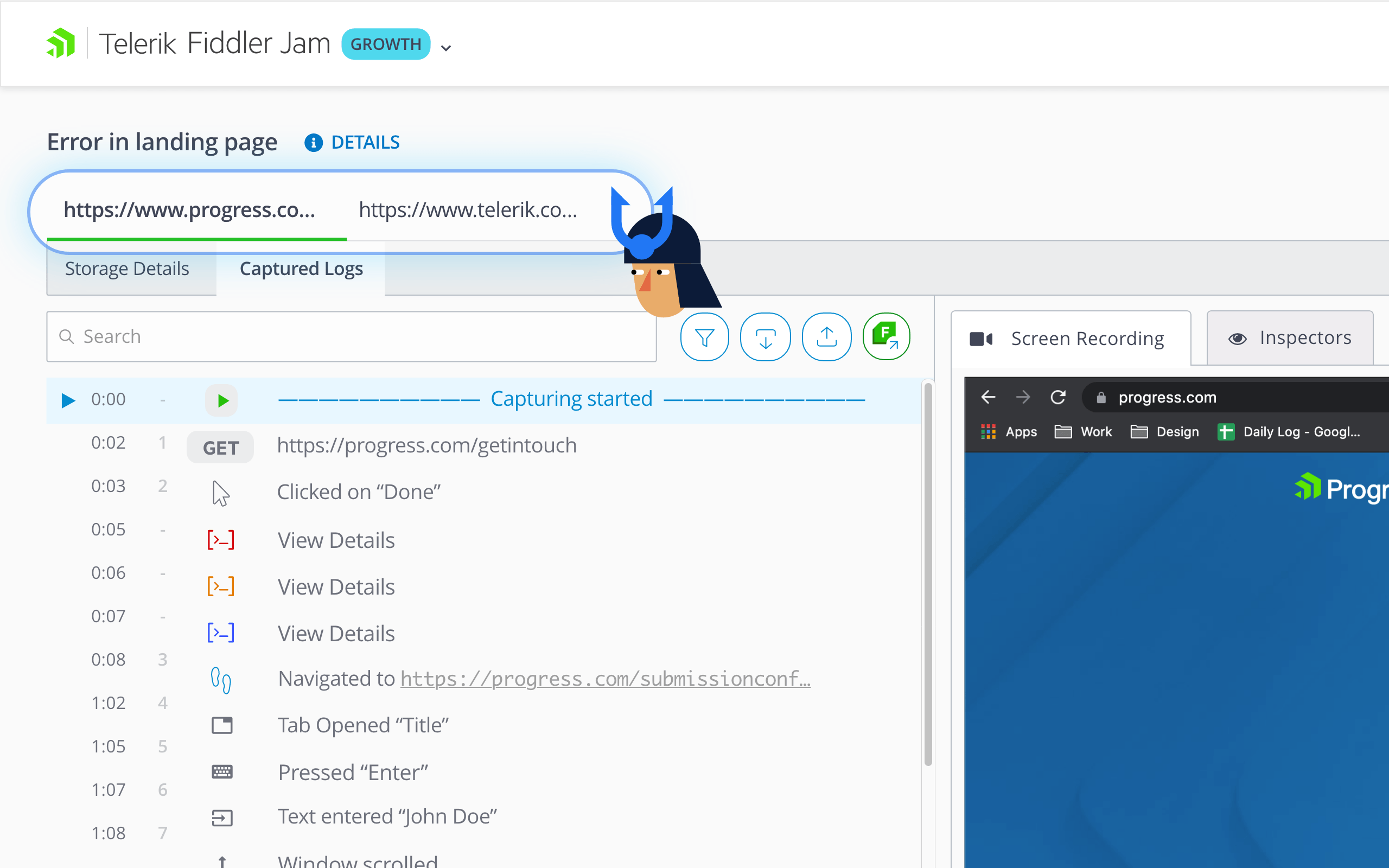Select the Captured Logs tab
The height and width of the screenshot is (868, 1389).
pos(301,269)
